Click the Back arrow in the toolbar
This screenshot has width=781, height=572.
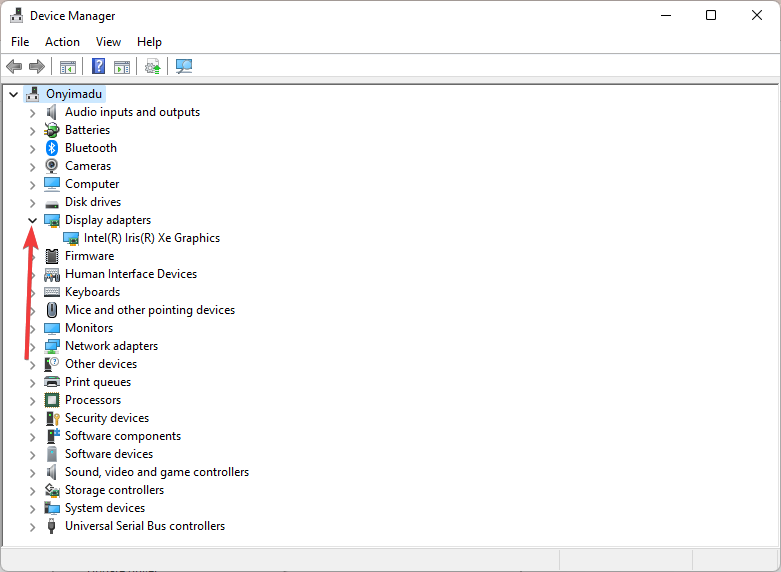tap(14, 66)
